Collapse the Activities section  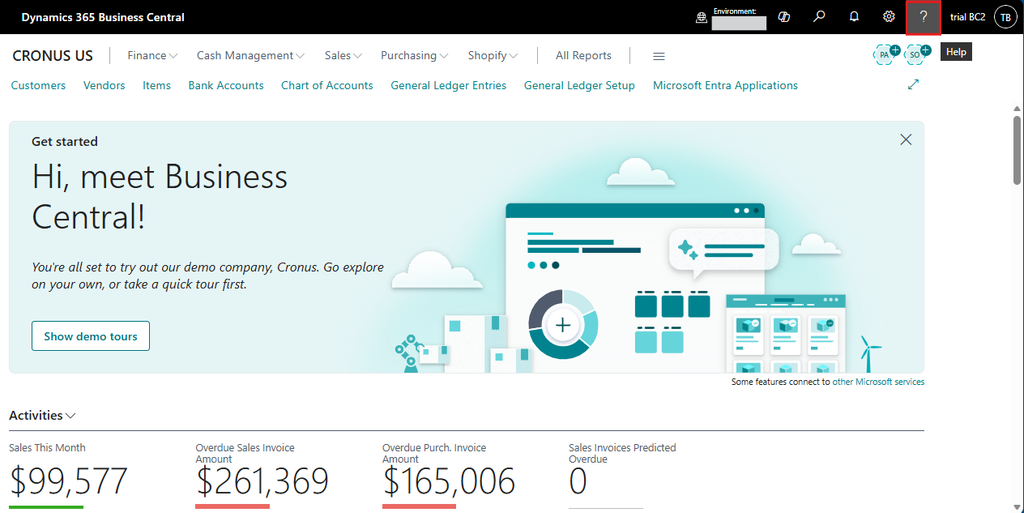[42, 415]
